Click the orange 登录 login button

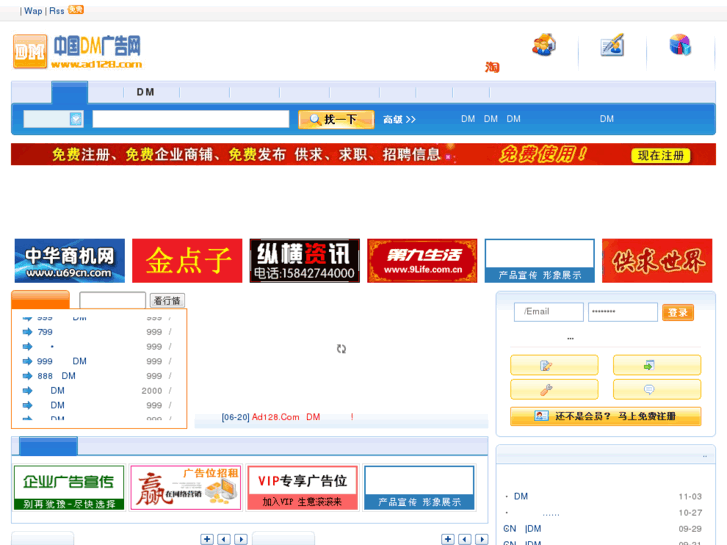678,312
